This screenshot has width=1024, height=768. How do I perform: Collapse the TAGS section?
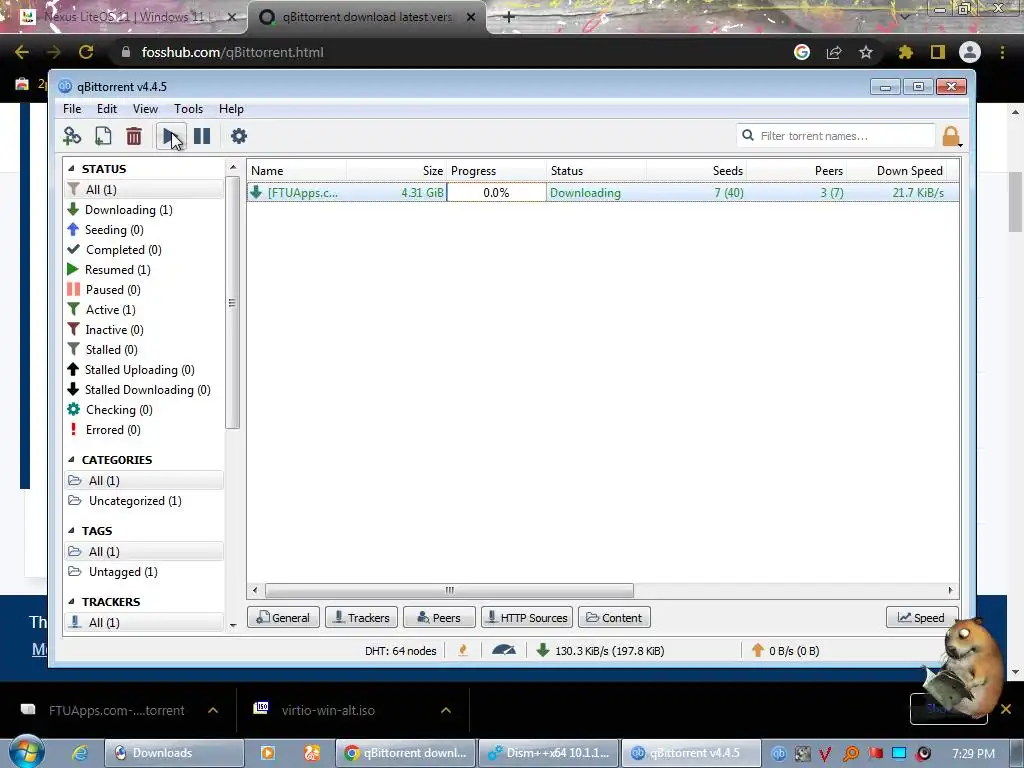(72, 531)
